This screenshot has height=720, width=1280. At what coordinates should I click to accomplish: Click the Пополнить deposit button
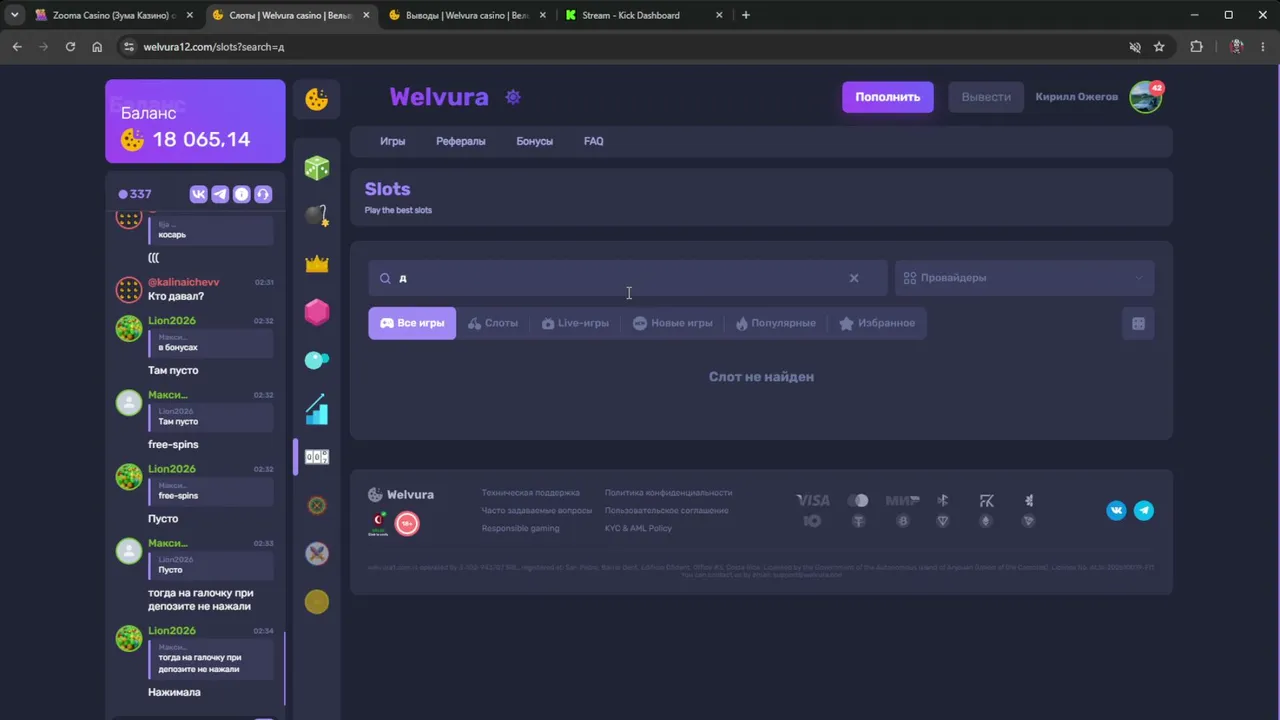coord(888,97)
